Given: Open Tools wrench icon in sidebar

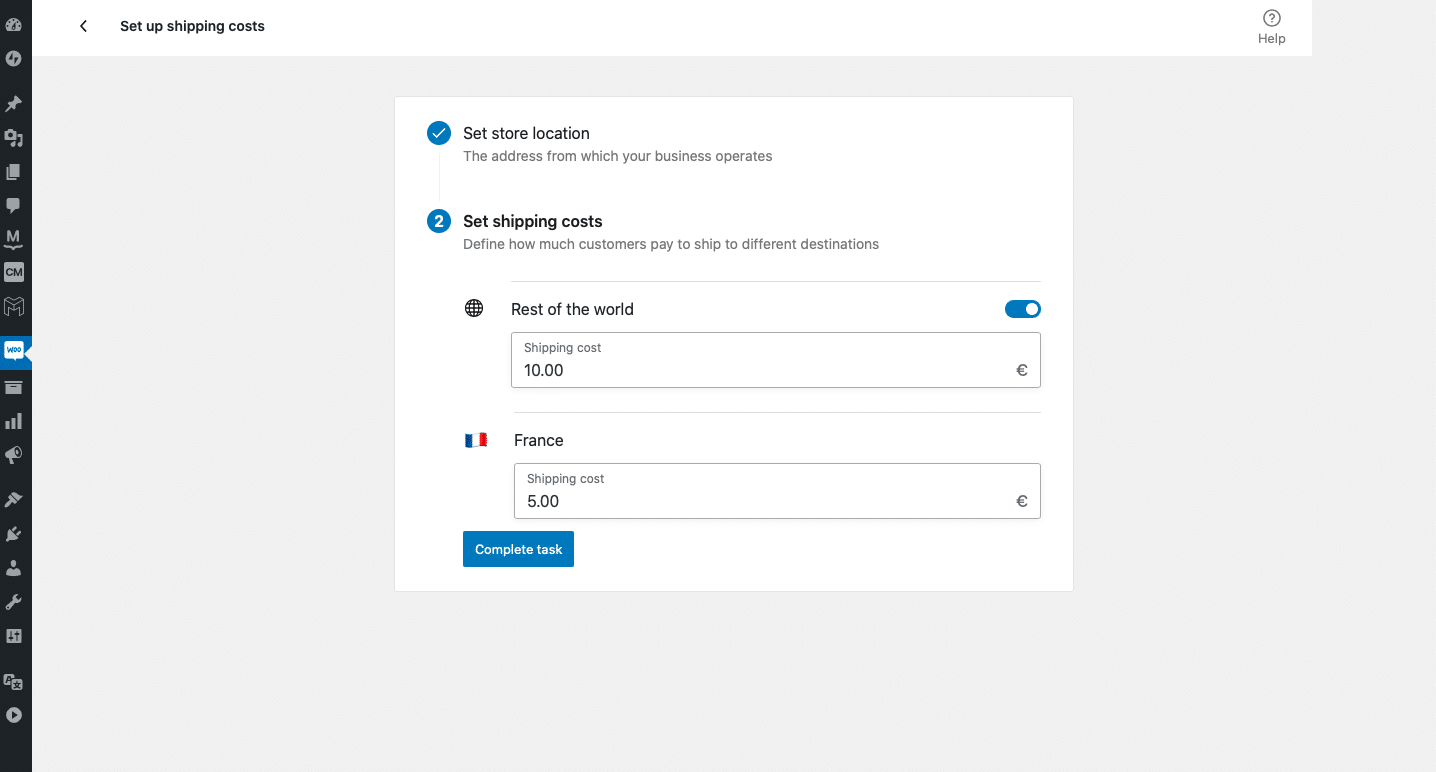Looking at the screenshot, I should coord(14,602).
